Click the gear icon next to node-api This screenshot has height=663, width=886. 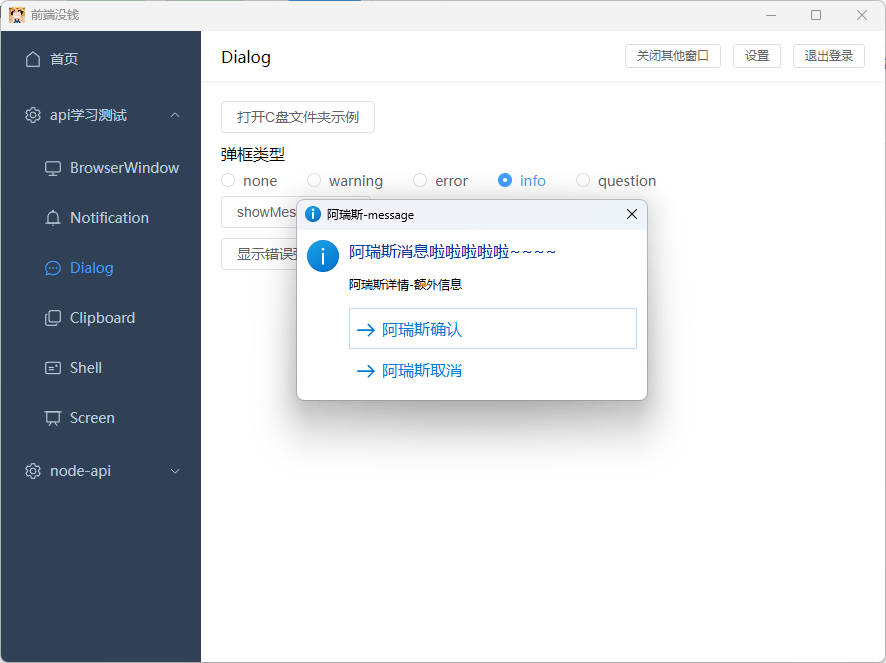coord(33,471)
